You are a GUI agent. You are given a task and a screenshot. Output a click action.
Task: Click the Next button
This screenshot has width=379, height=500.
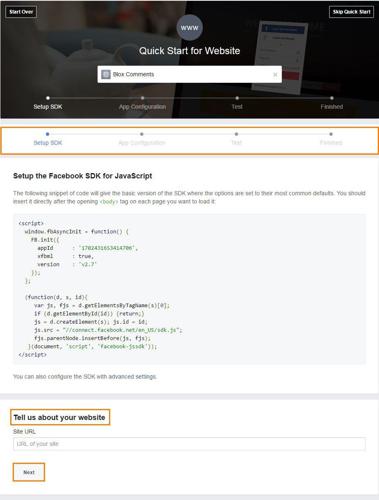coord(29,472)
